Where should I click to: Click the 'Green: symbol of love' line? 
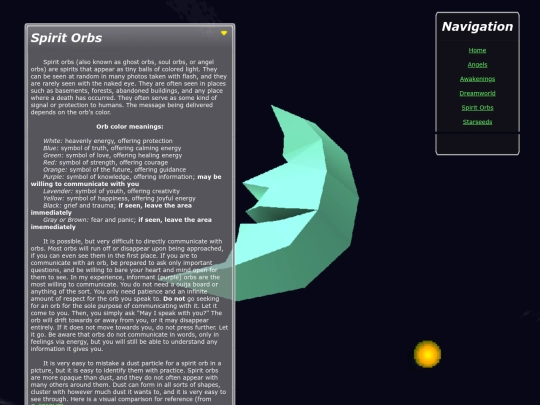(113, 155)
